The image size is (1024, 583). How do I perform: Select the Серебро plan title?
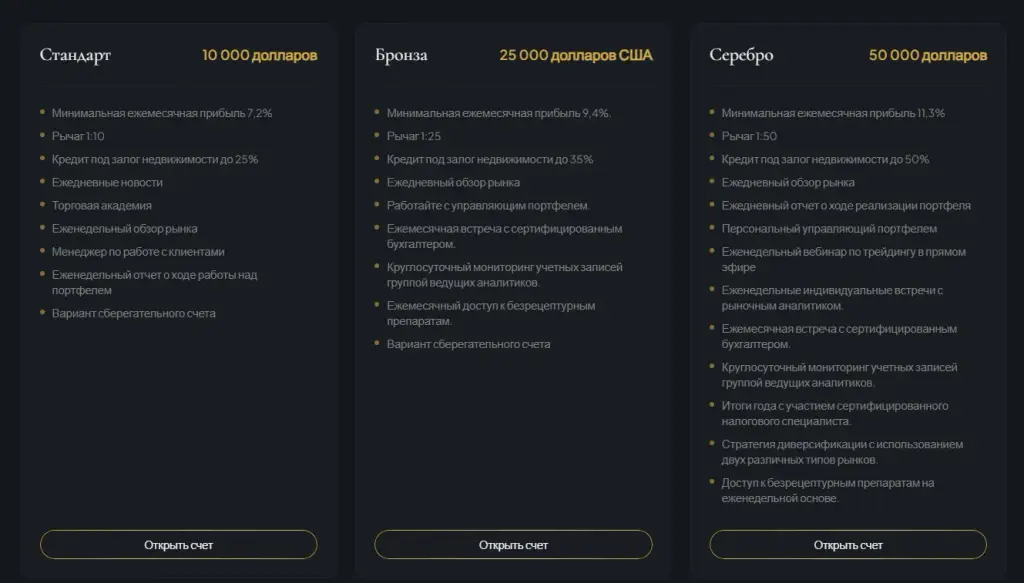point(741,55)
